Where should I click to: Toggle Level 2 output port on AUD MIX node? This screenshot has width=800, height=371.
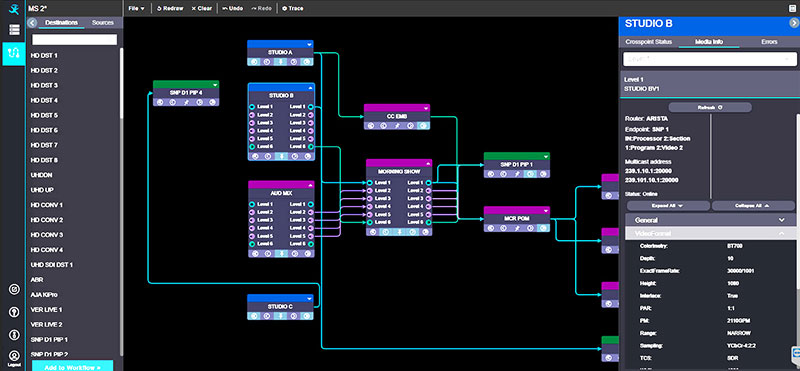point(311,212)
